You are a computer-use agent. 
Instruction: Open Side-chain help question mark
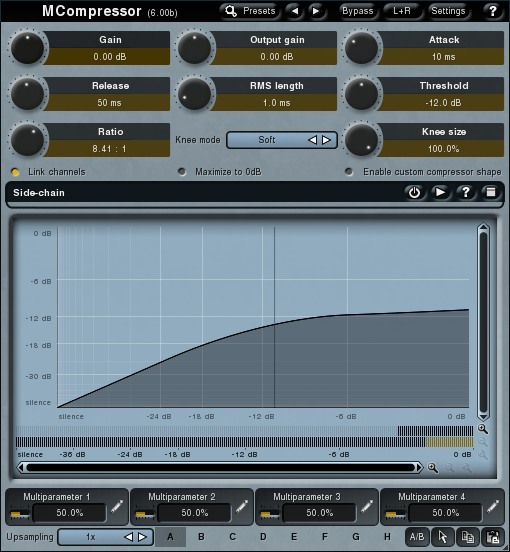[466, 193]
